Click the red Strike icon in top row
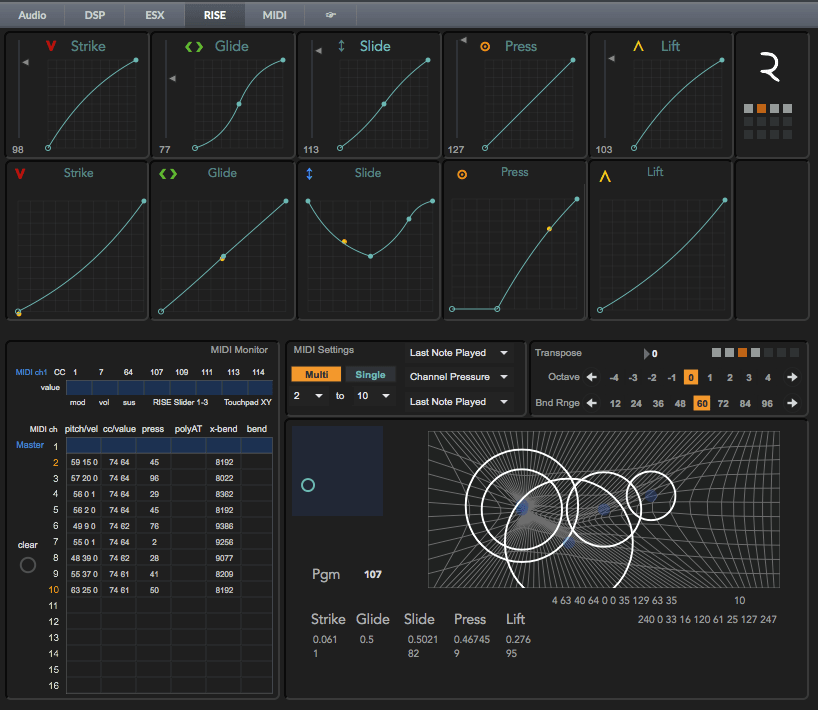The width and height of the screenshot is (818, 710). (50, 47)
